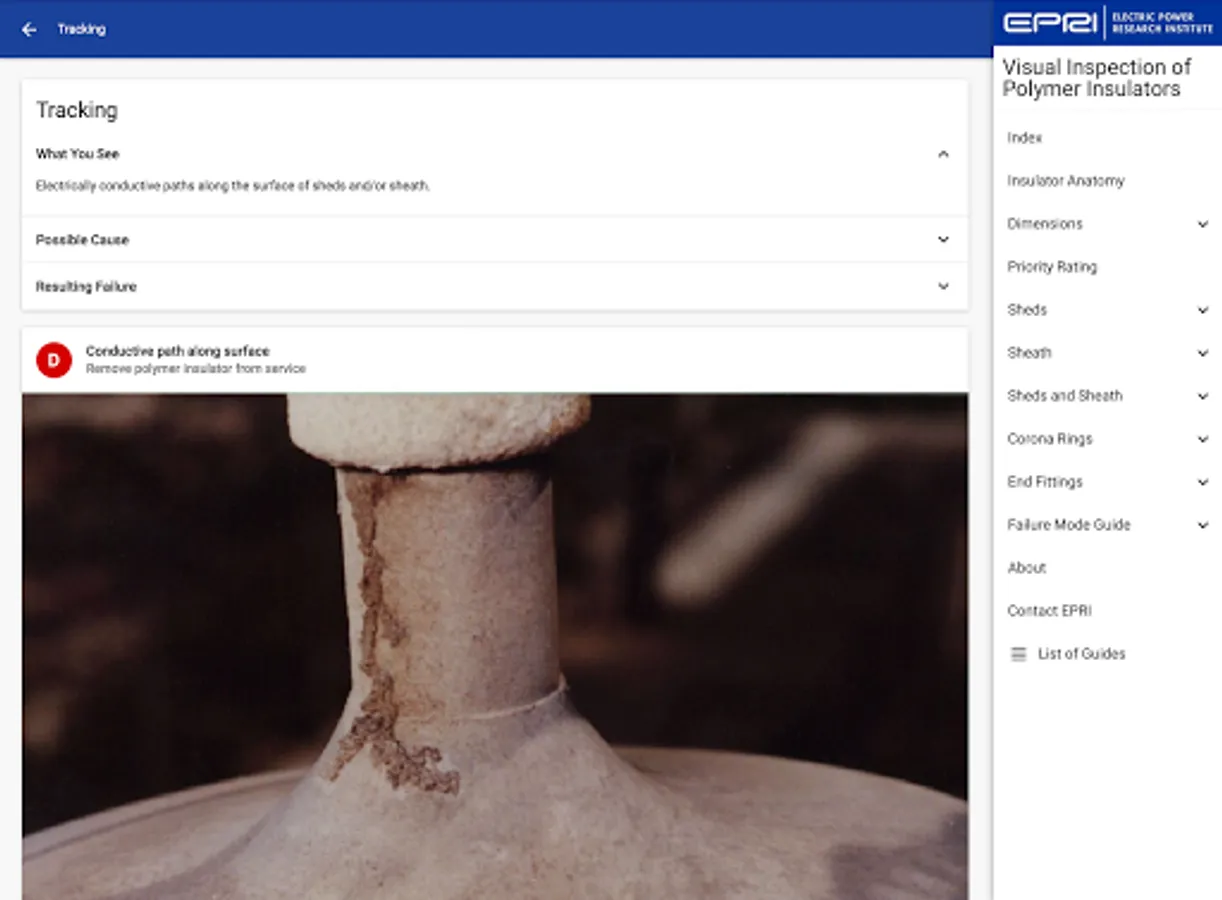Click the End Fittings label
The image size is (1222, 900).
[x=1045, y=482]
